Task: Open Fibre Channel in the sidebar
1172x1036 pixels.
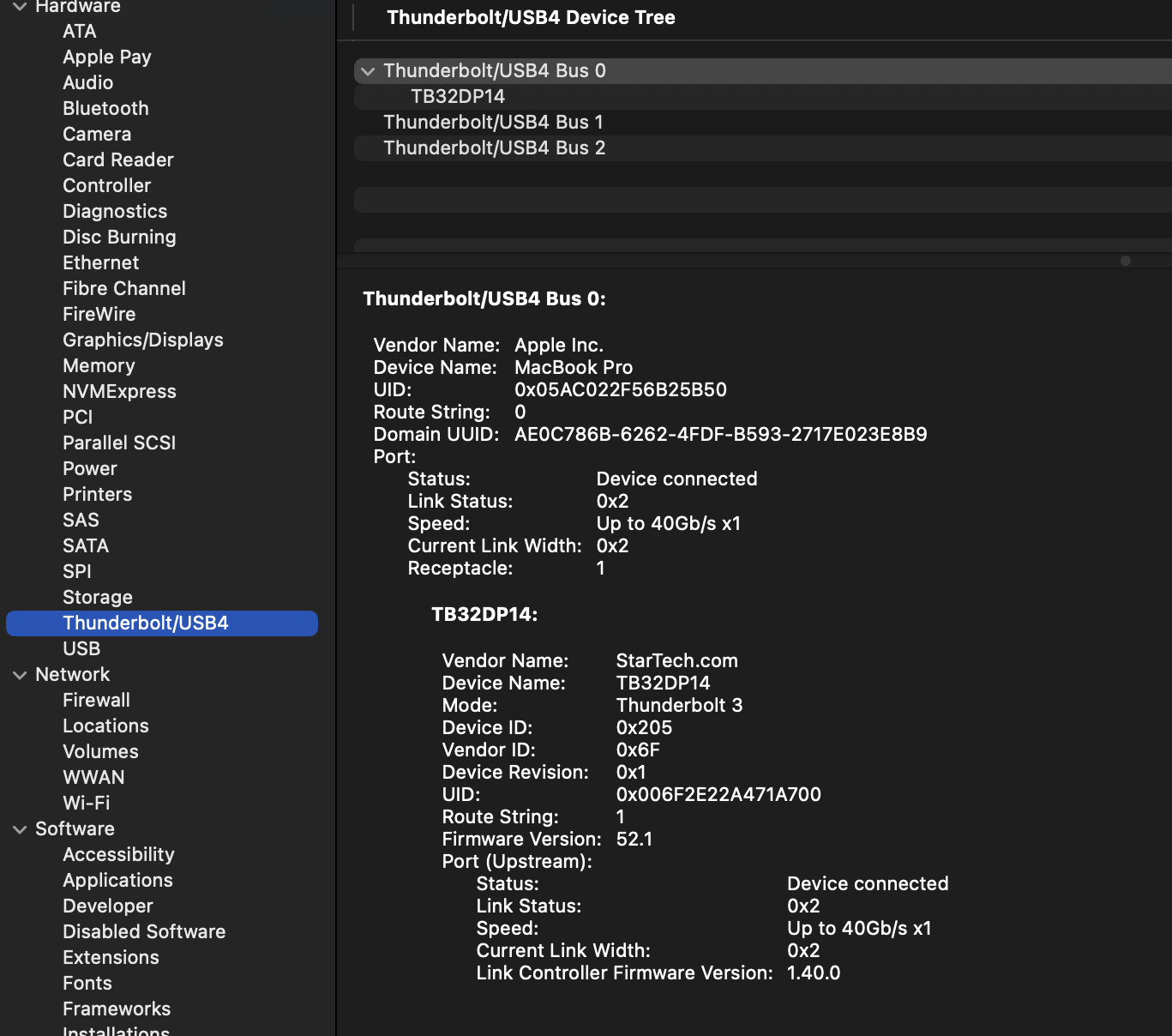Action: coord(124,289)
